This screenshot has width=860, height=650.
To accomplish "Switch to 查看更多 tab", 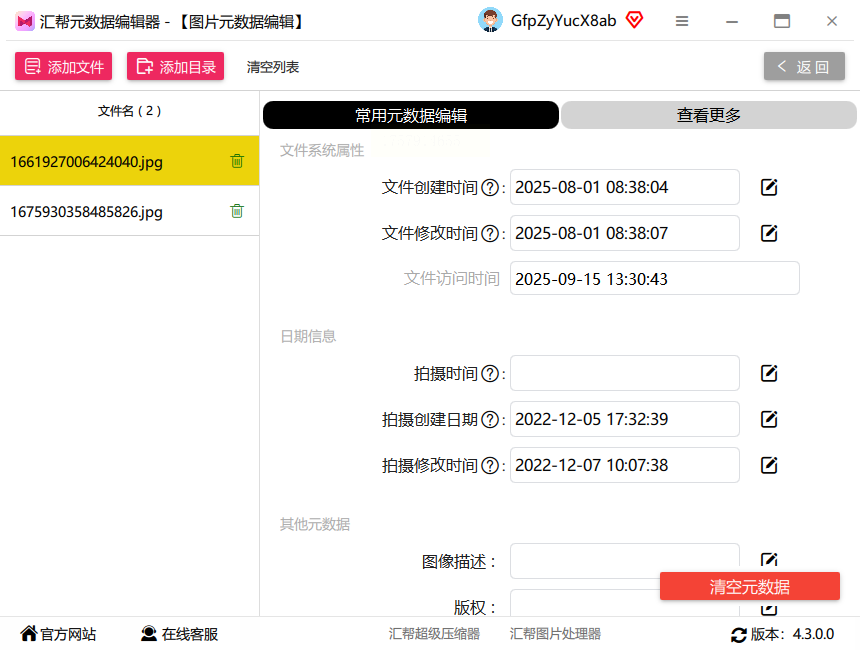I will click(709, 115).
